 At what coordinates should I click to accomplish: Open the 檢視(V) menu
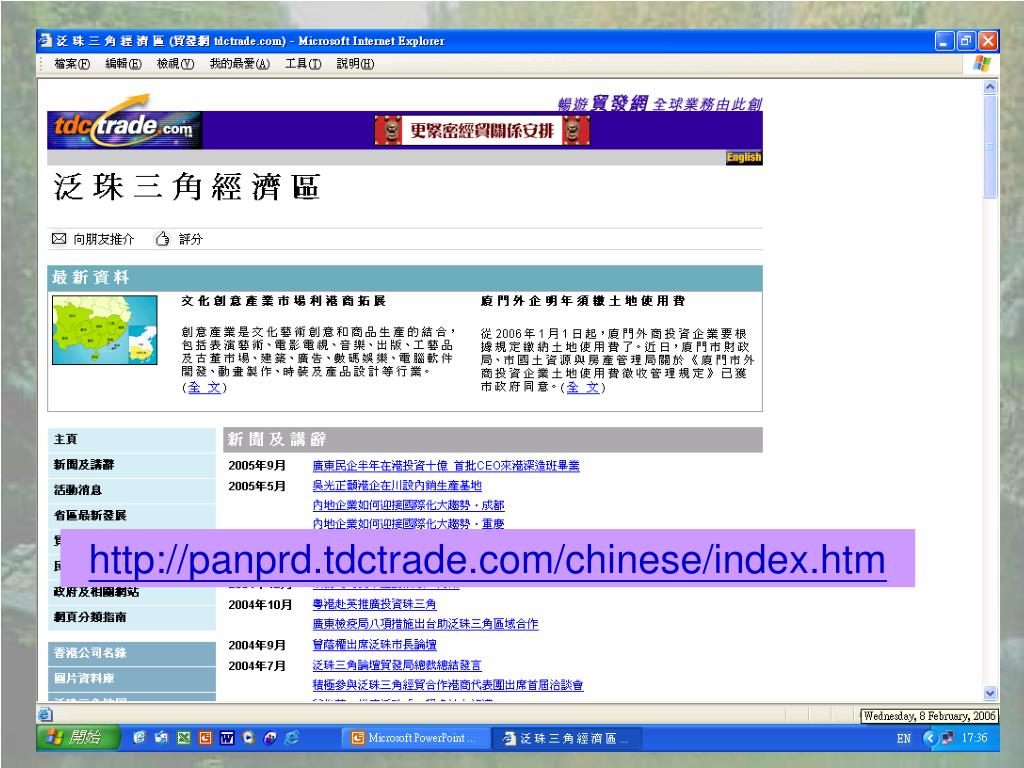pyautogui.click(x=175, y=64)
